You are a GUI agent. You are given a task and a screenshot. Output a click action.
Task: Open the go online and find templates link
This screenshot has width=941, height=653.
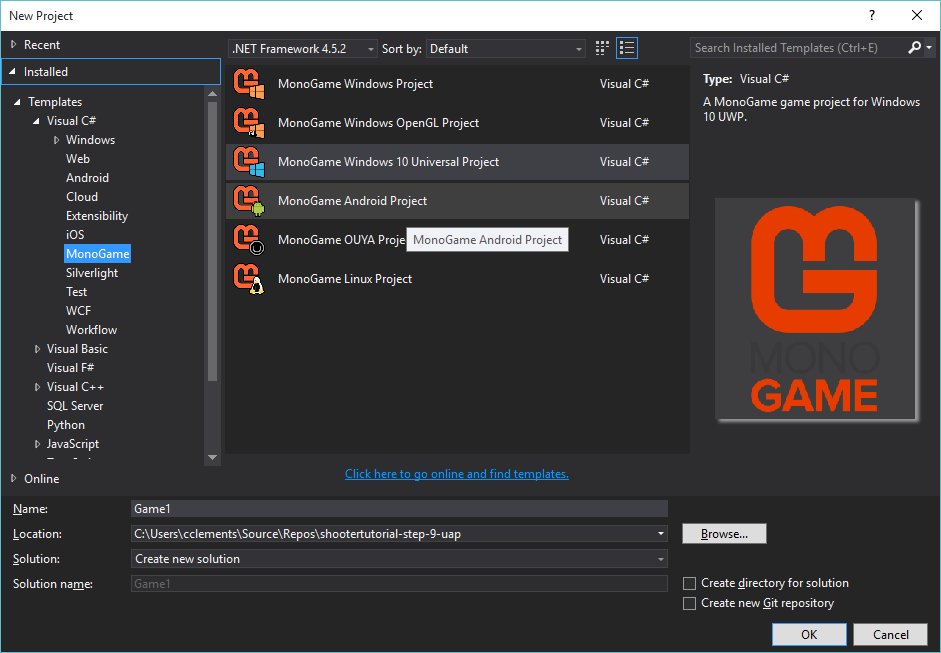457,474
